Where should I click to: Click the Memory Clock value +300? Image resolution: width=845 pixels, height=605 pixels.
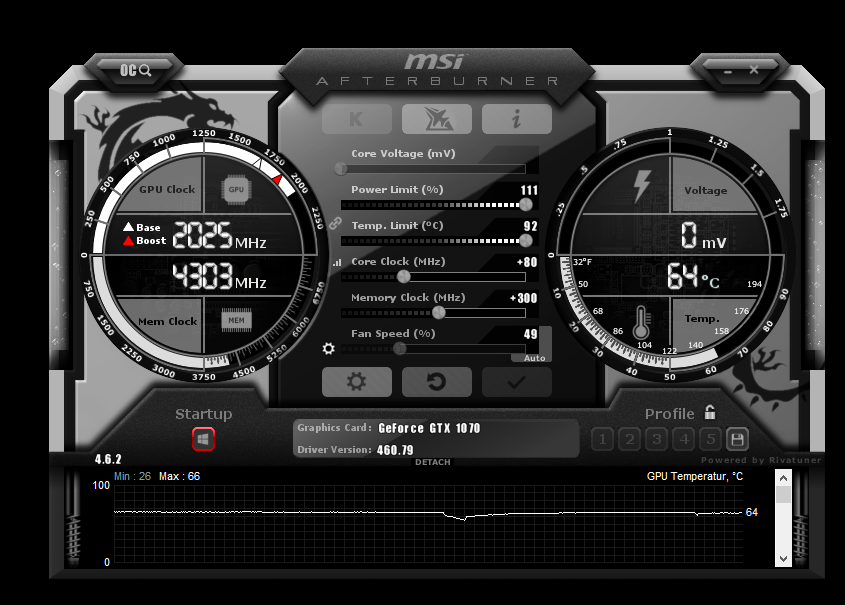coord(524,298)
